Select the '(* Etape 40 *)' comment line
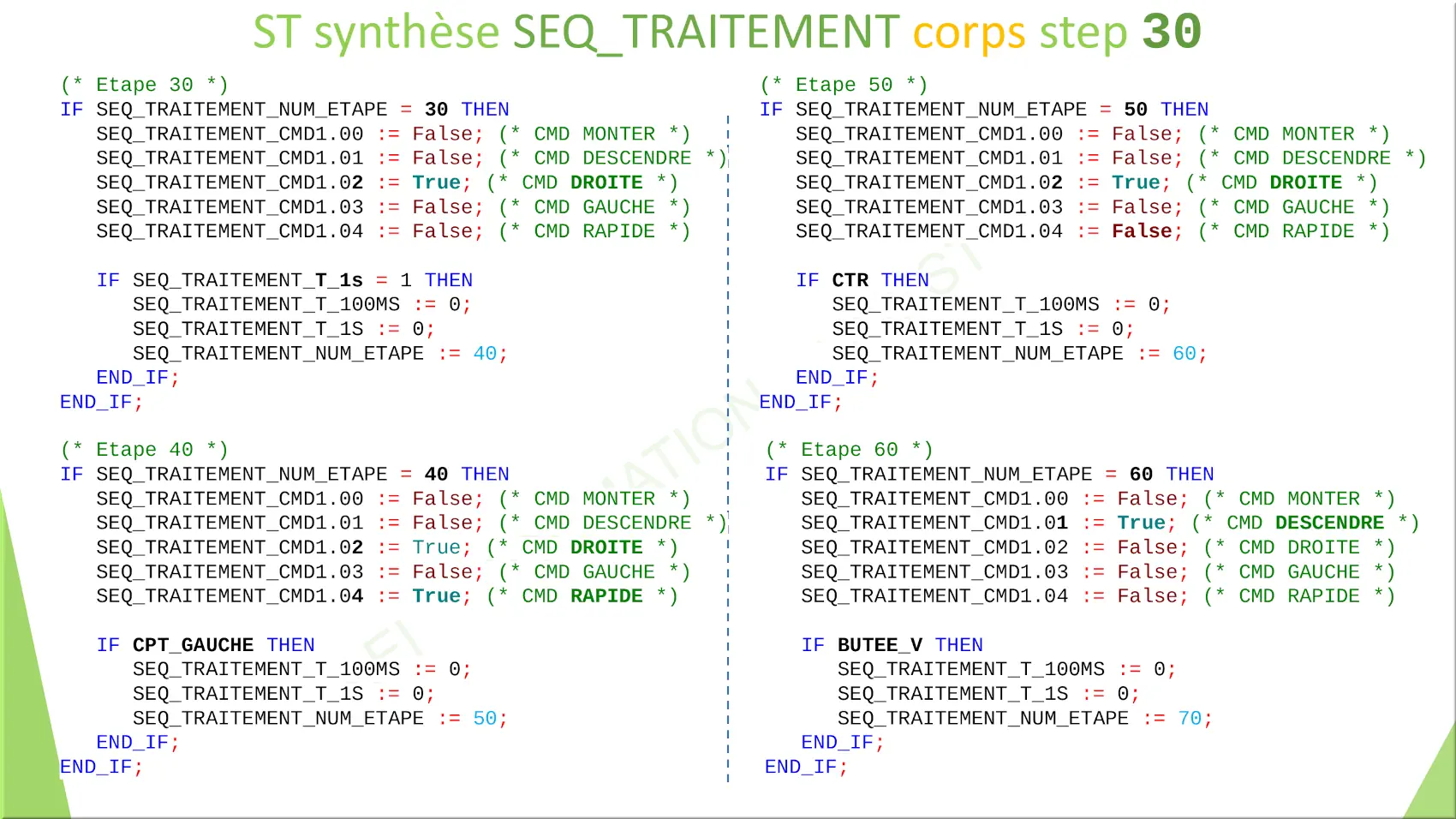The height and width of the screenshot is (819, 1456). point(145,450)
